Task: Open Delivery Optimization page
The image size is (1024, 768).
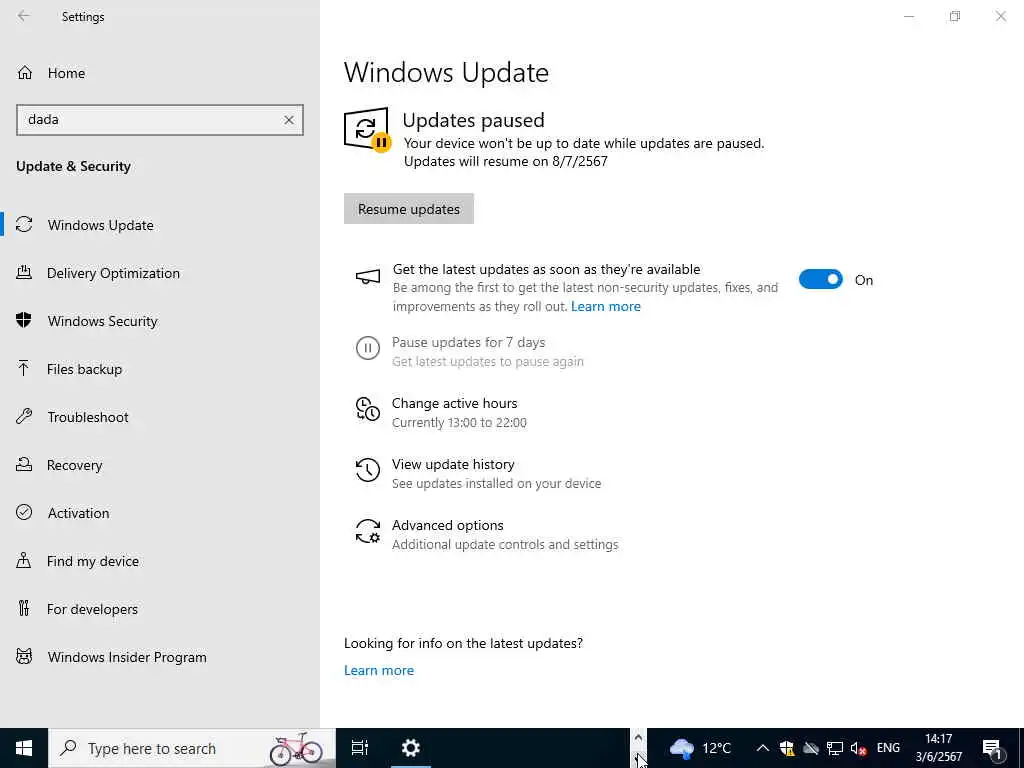Action: coord(113,274)
